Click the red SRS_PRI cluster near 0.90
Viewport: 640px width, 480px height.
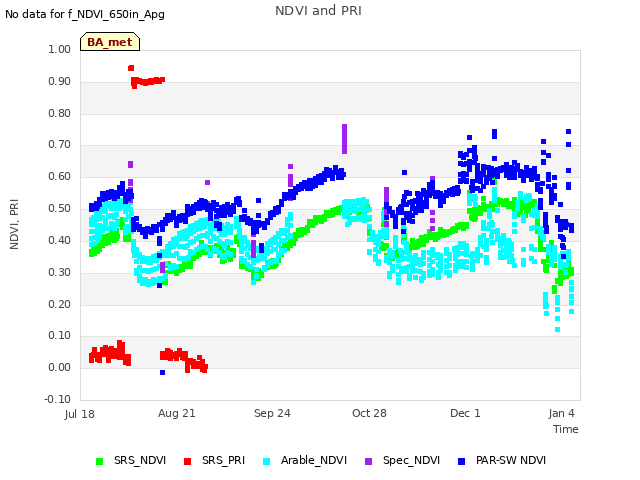(x=148, y=81)
